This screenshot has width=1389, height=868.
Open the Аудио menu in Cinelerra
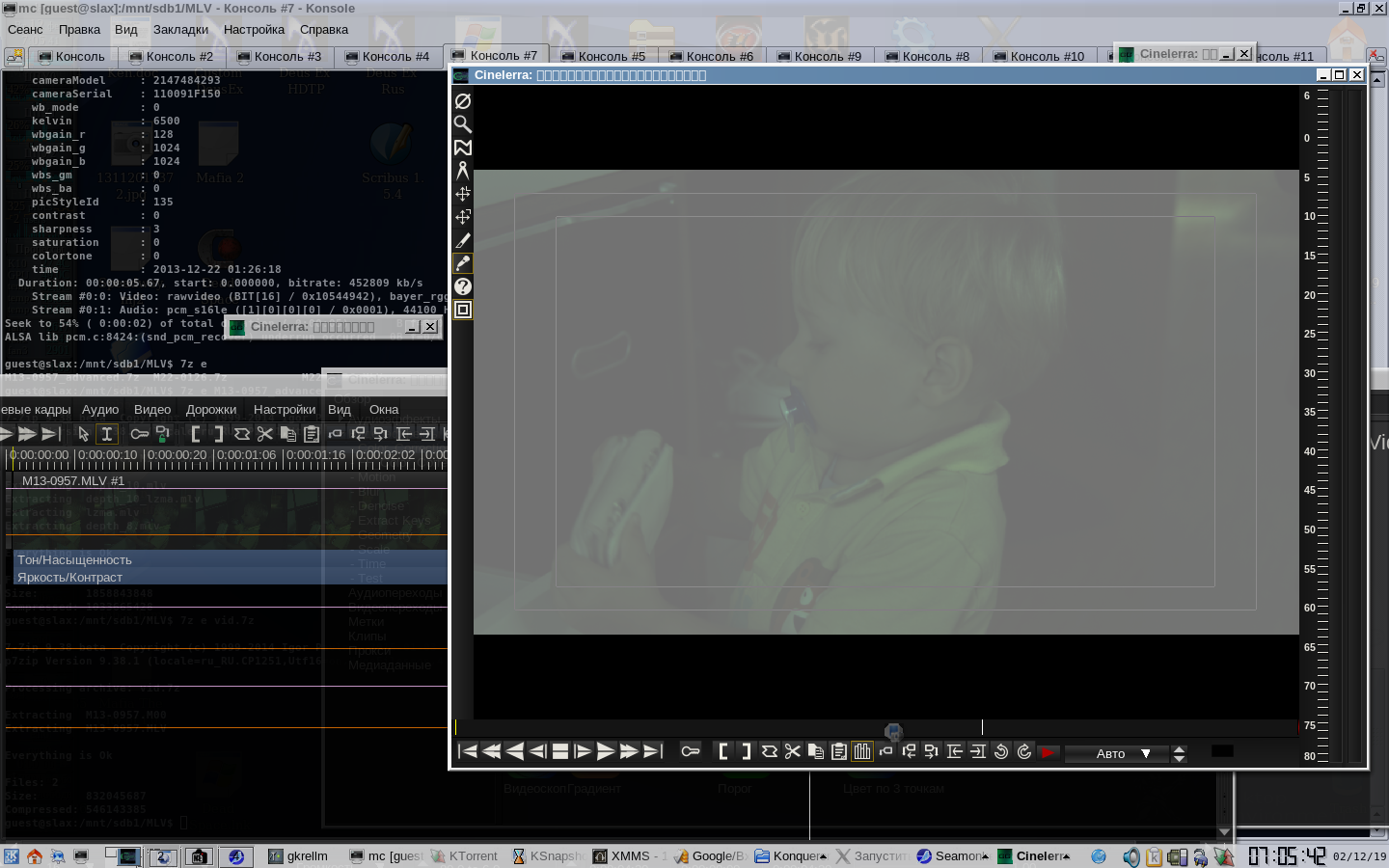click(x=100, y=409)
